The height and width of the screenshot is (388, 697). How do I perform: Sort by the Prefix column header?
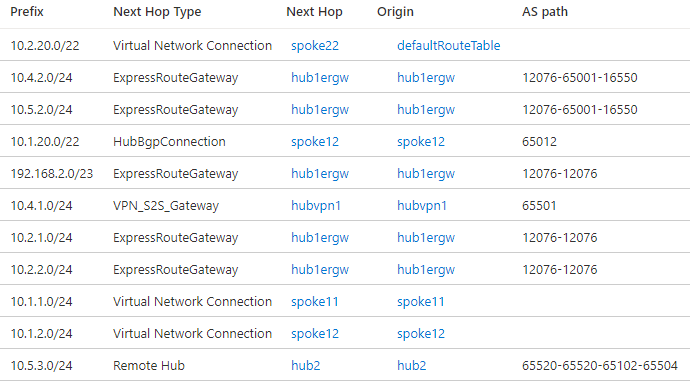27,12
